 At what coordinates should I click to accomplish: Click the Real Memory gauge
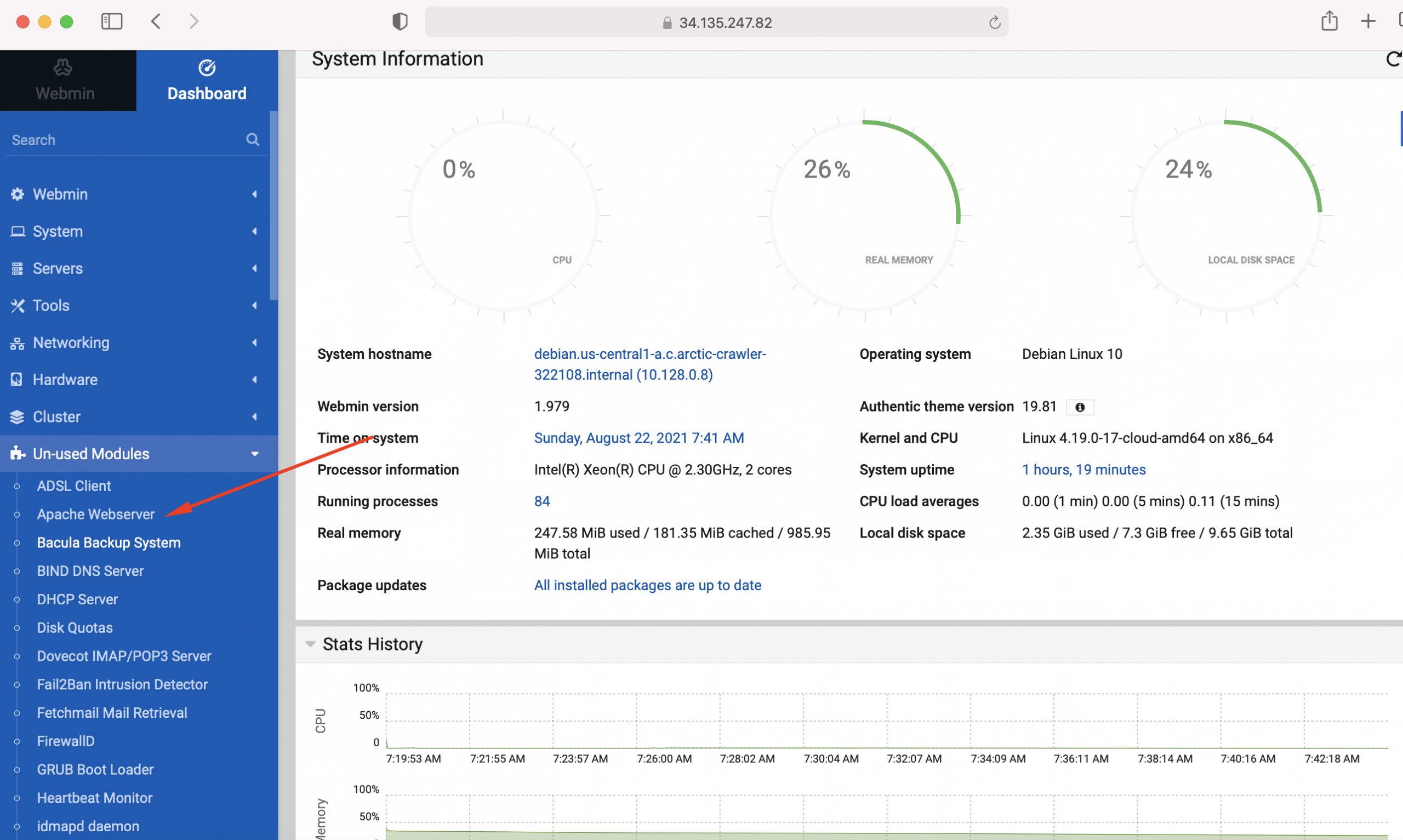[x=864, y=216]
